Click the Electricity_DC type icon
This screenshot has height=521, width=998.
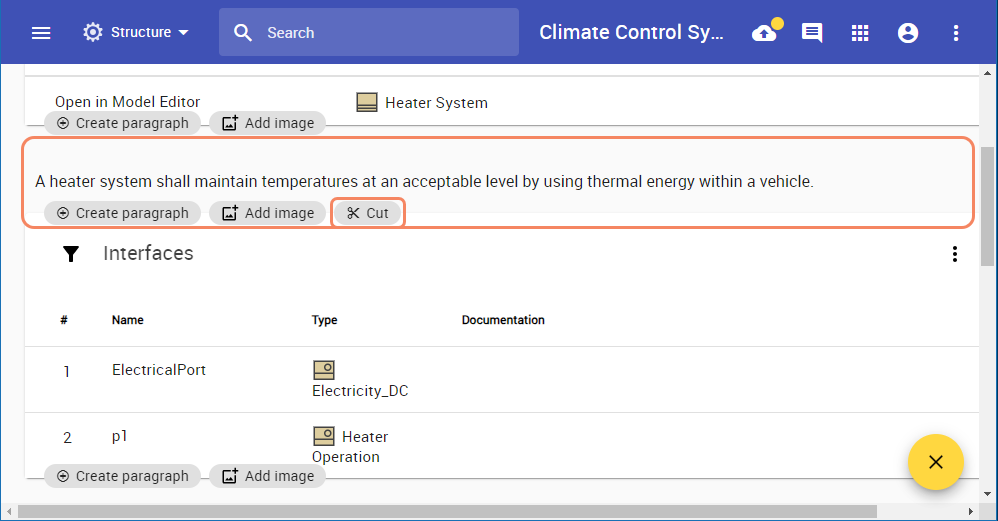pos(323,370)
